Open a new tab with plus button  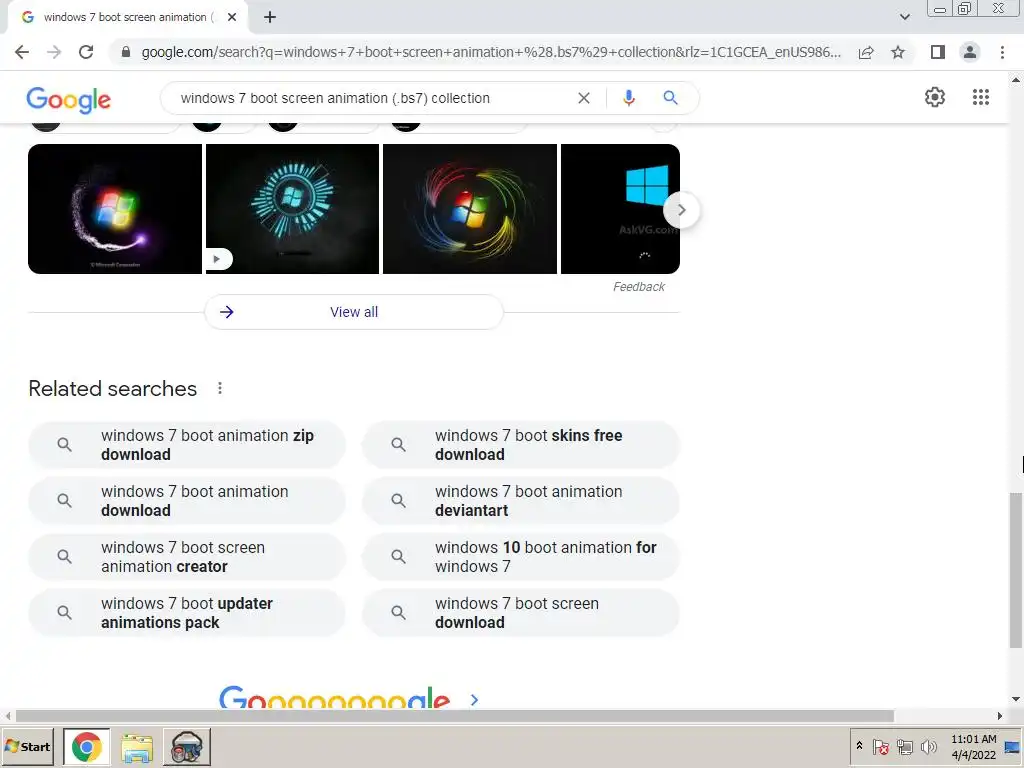point(270,17)
